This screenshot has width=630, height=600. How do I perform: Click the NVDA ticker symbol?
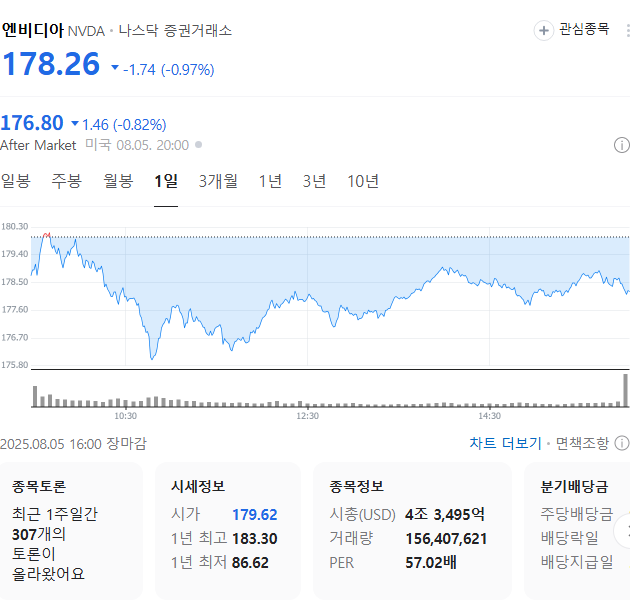[x=86, y=31]
